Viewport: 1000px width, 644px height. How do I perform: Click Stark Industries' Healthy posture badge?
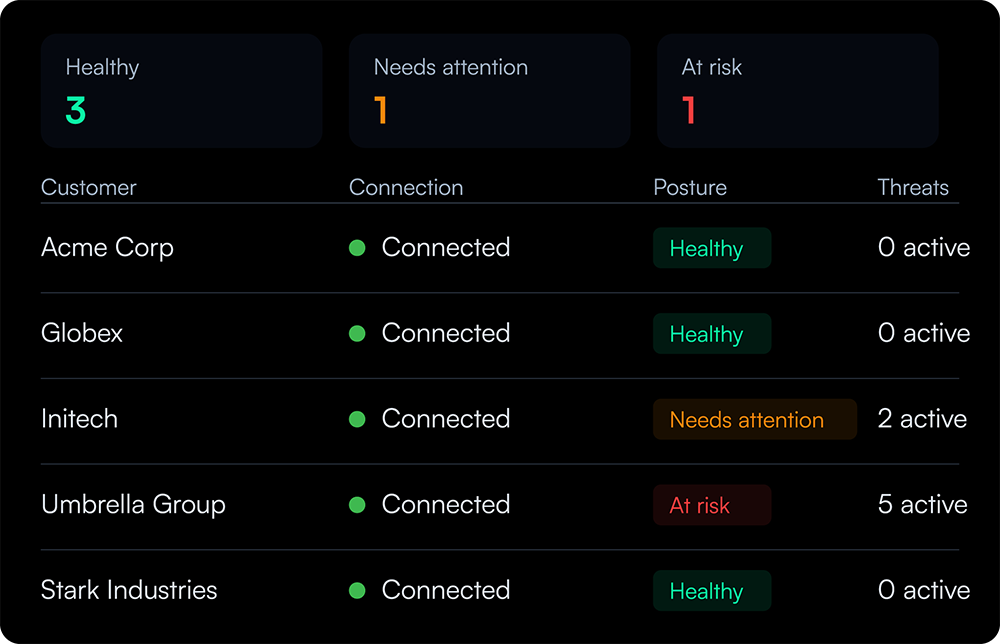[712, 590]
